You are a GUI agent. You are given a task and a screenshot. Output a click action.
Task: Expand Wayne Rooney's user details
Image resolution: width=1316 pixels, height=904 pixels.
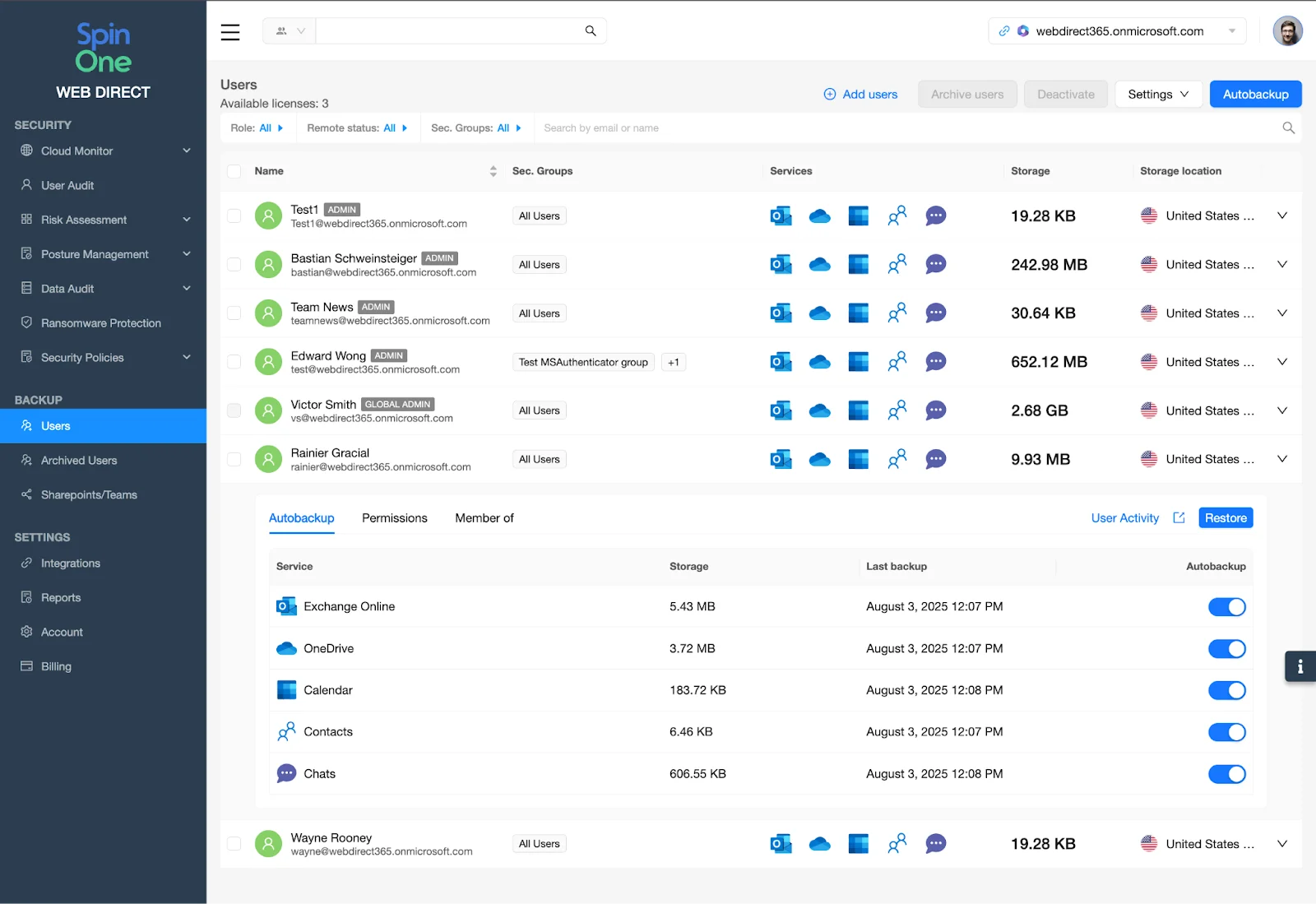coord(1281,843)
